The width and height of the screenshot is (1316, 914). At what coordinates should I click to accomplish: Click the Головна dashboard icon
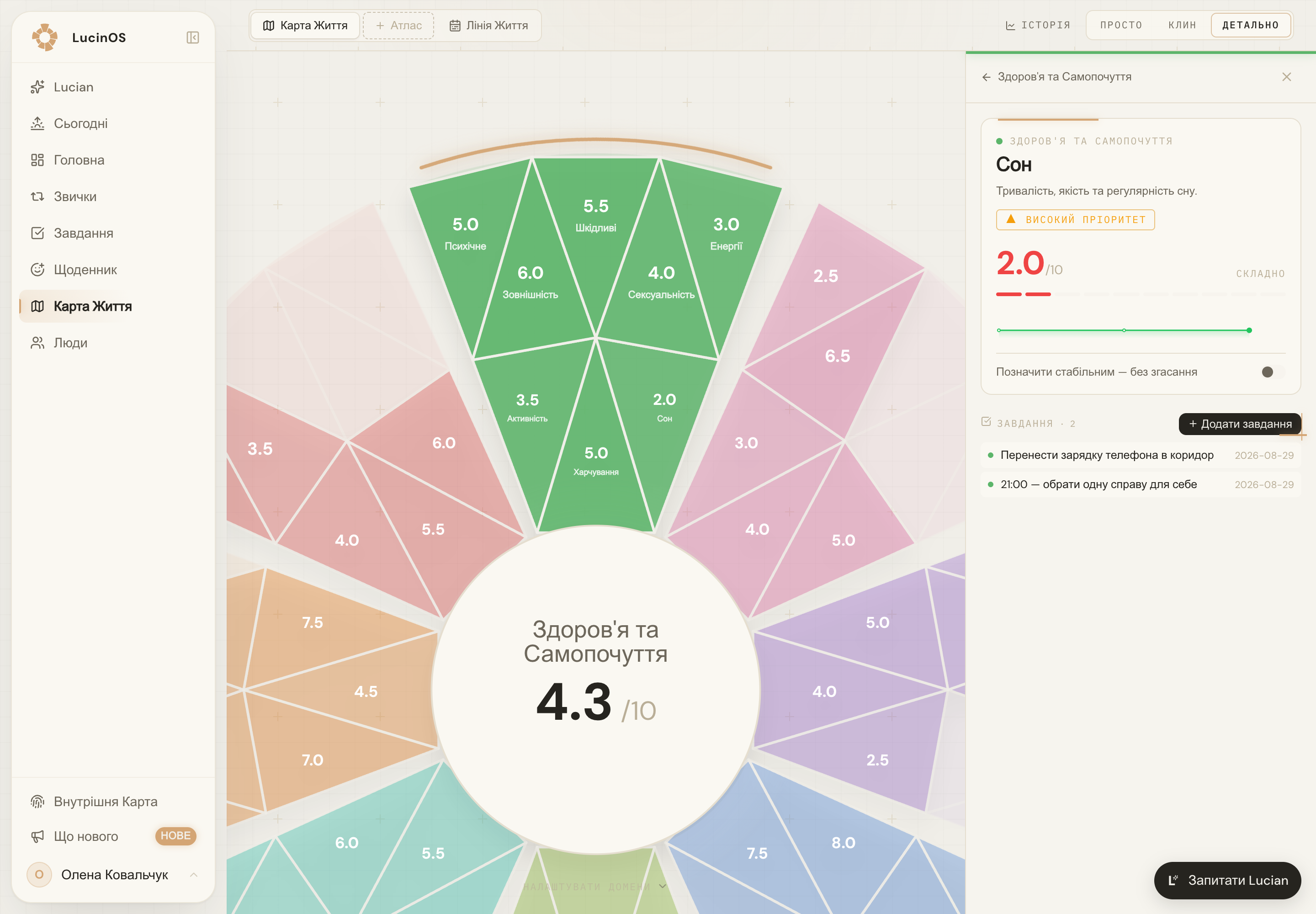(x=37, y=160)
